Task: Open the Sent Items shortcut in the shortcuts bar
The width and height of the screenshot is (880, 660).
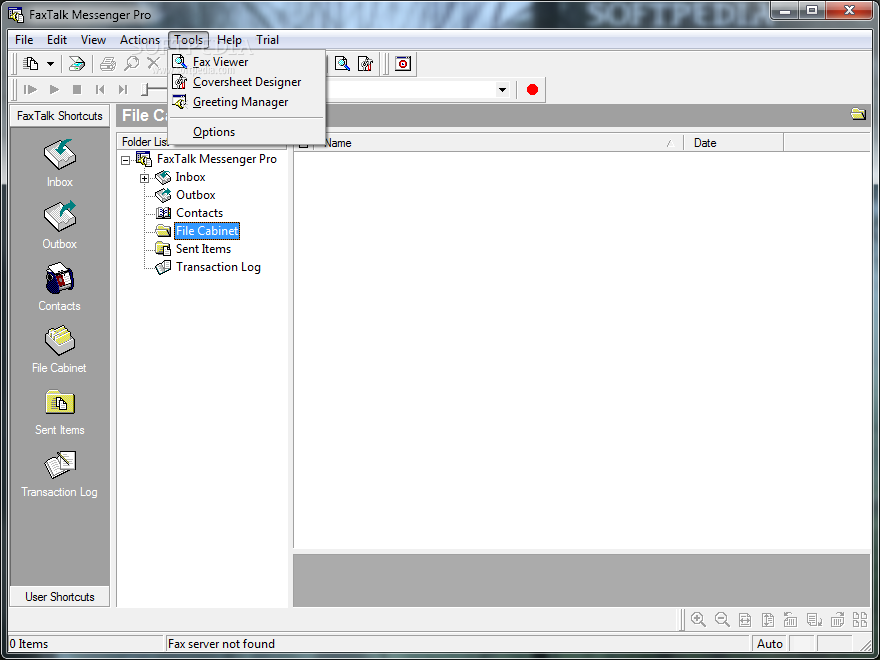Action: tap(59, 411)
